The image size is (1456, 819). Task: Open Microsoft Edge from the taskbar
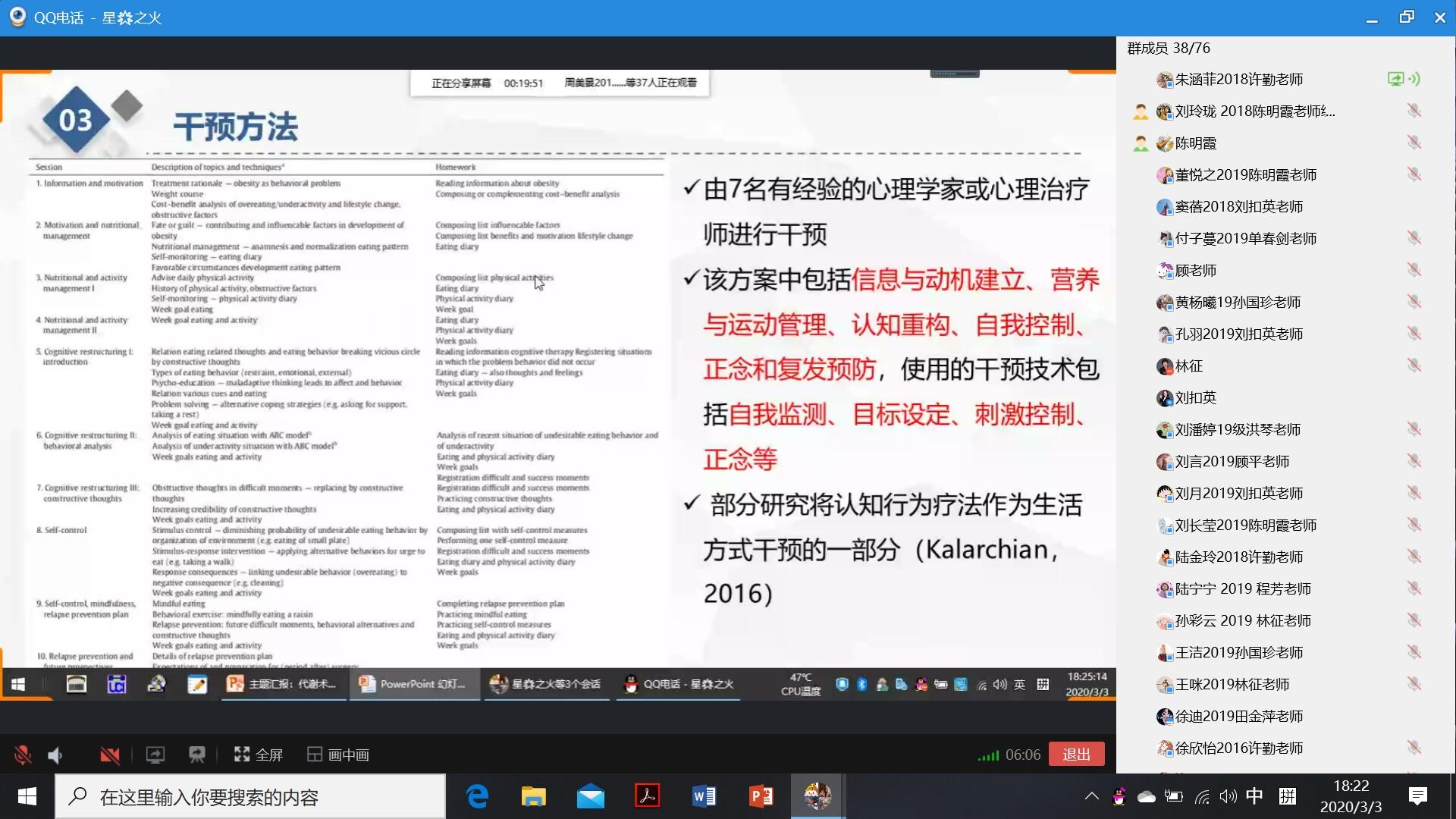click(477, 796)
